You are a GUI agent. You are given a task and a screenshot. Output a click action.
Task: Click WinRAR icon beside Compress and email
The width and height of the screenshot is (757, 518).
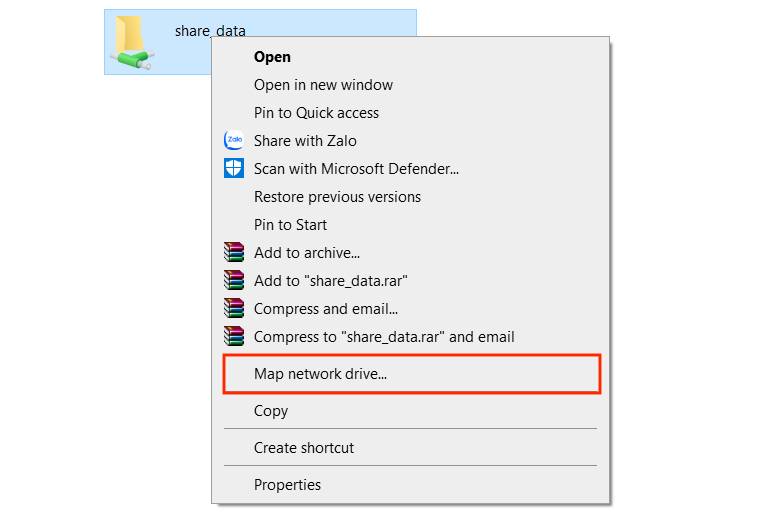click(234, 309)
